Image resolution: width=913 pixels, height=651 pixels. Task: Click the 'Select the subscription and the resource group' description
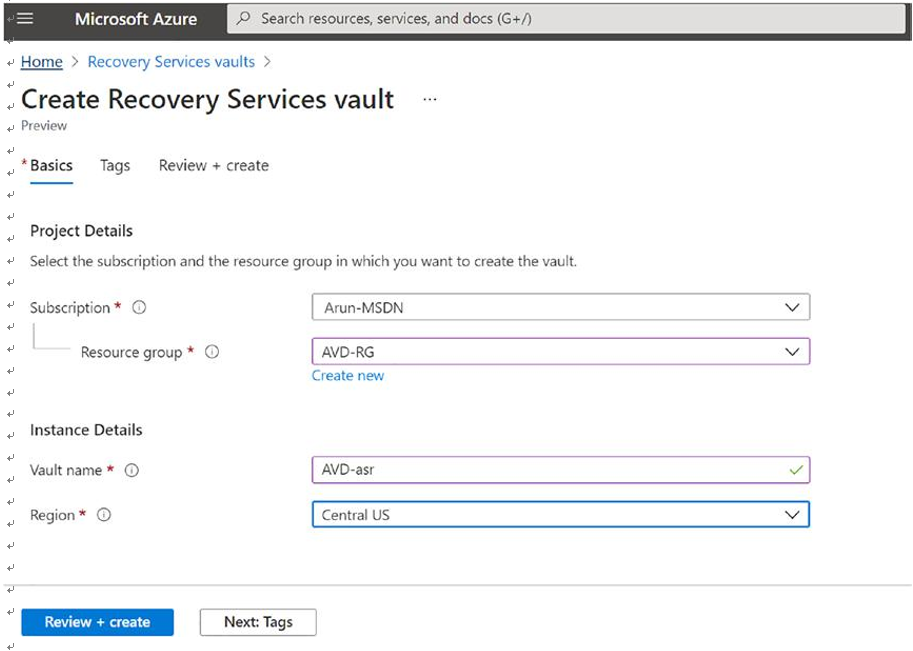[303, 261]
